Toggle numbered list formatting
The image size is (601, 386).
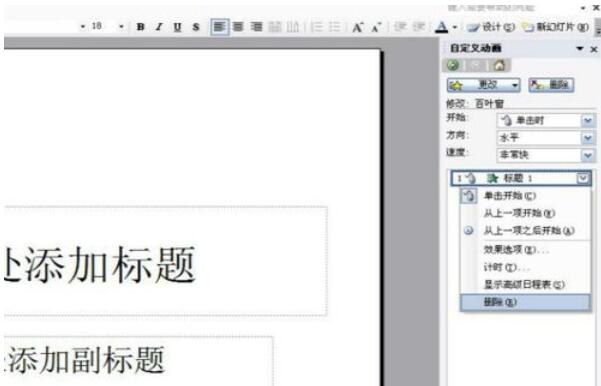click(x=317, y=27)
